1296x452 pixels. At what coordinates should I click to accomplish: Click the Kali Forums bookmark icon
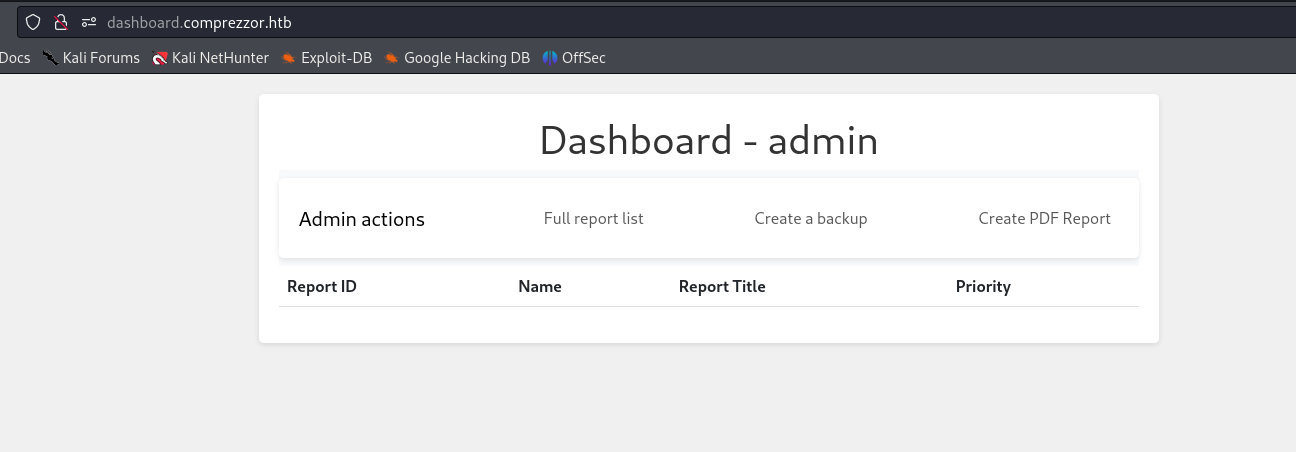(x=50, y=58)
